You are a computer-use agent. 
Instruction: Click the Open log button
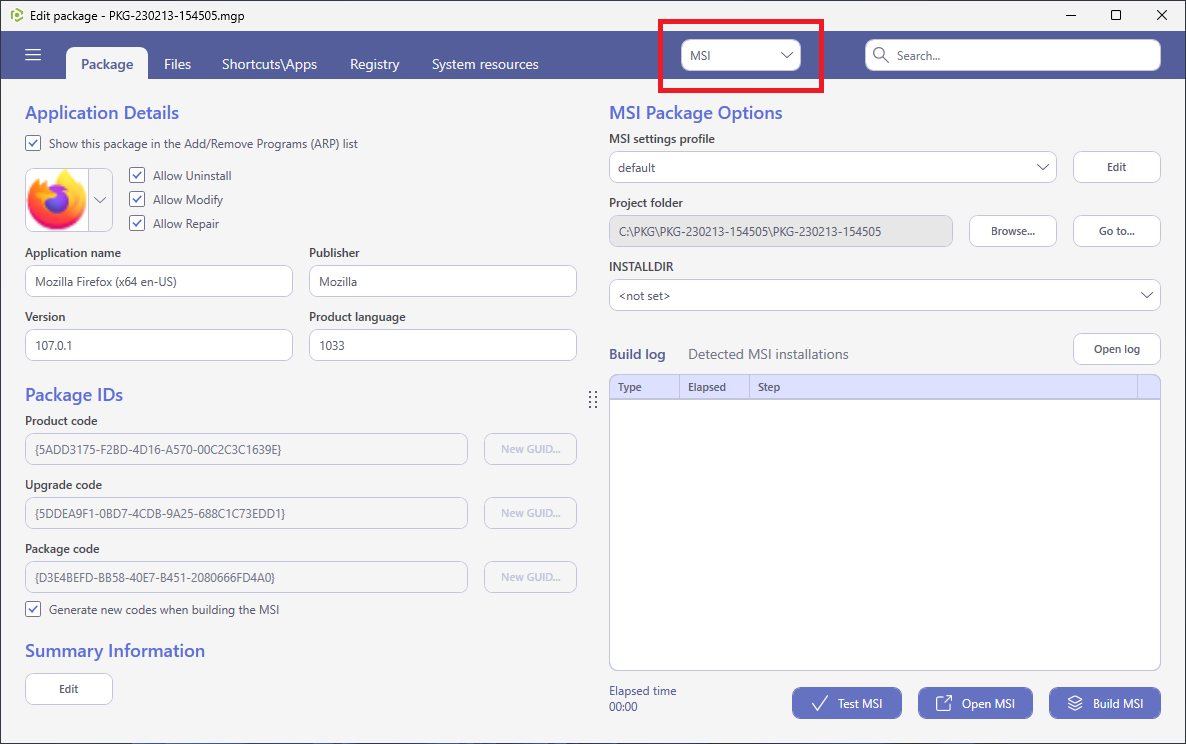(x=1116, y=349)
